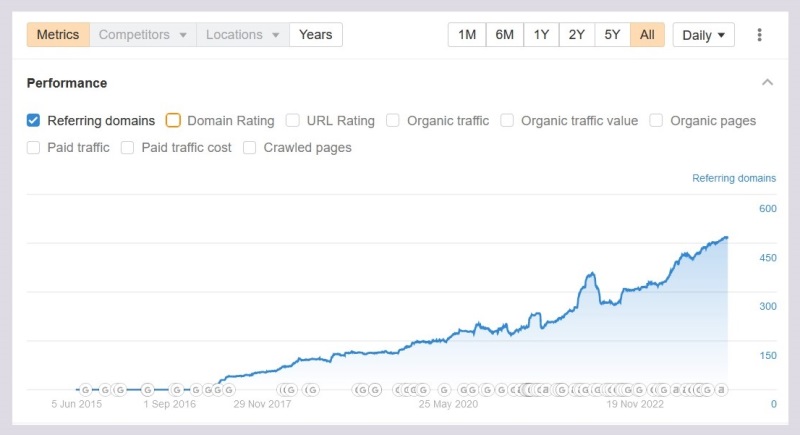Set time range to 1M
The height and width of the screenshot is (435, 800).
point(467,35)
